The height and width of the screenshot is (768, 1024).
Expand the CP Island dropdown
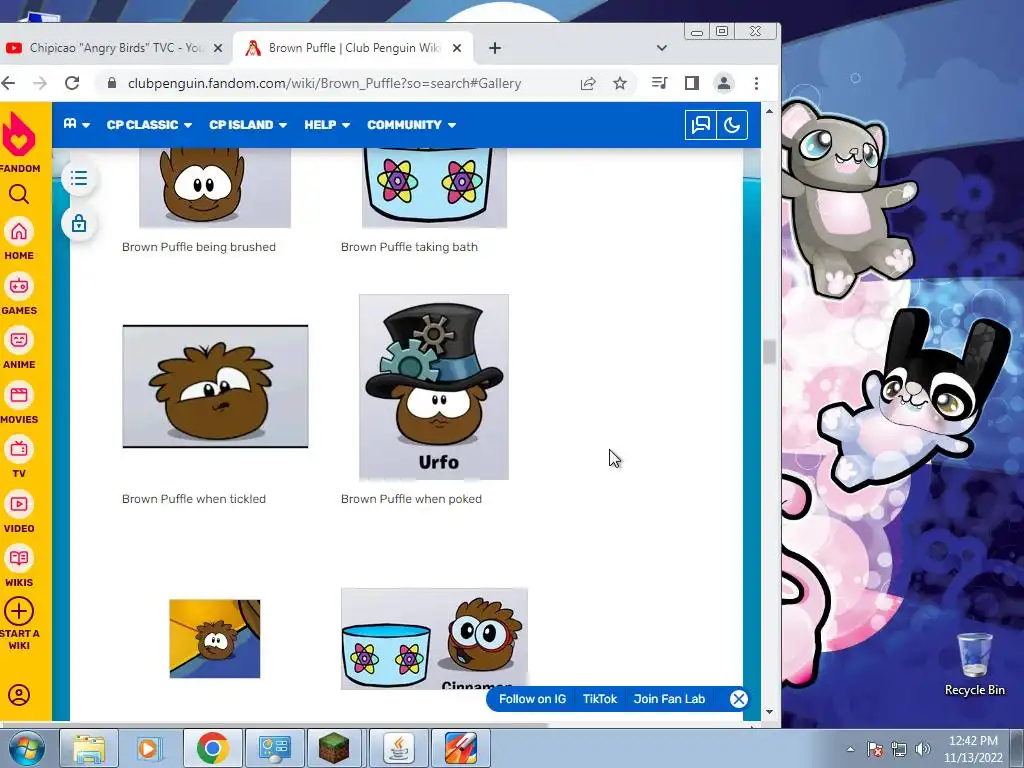click(x=248, y=125)
